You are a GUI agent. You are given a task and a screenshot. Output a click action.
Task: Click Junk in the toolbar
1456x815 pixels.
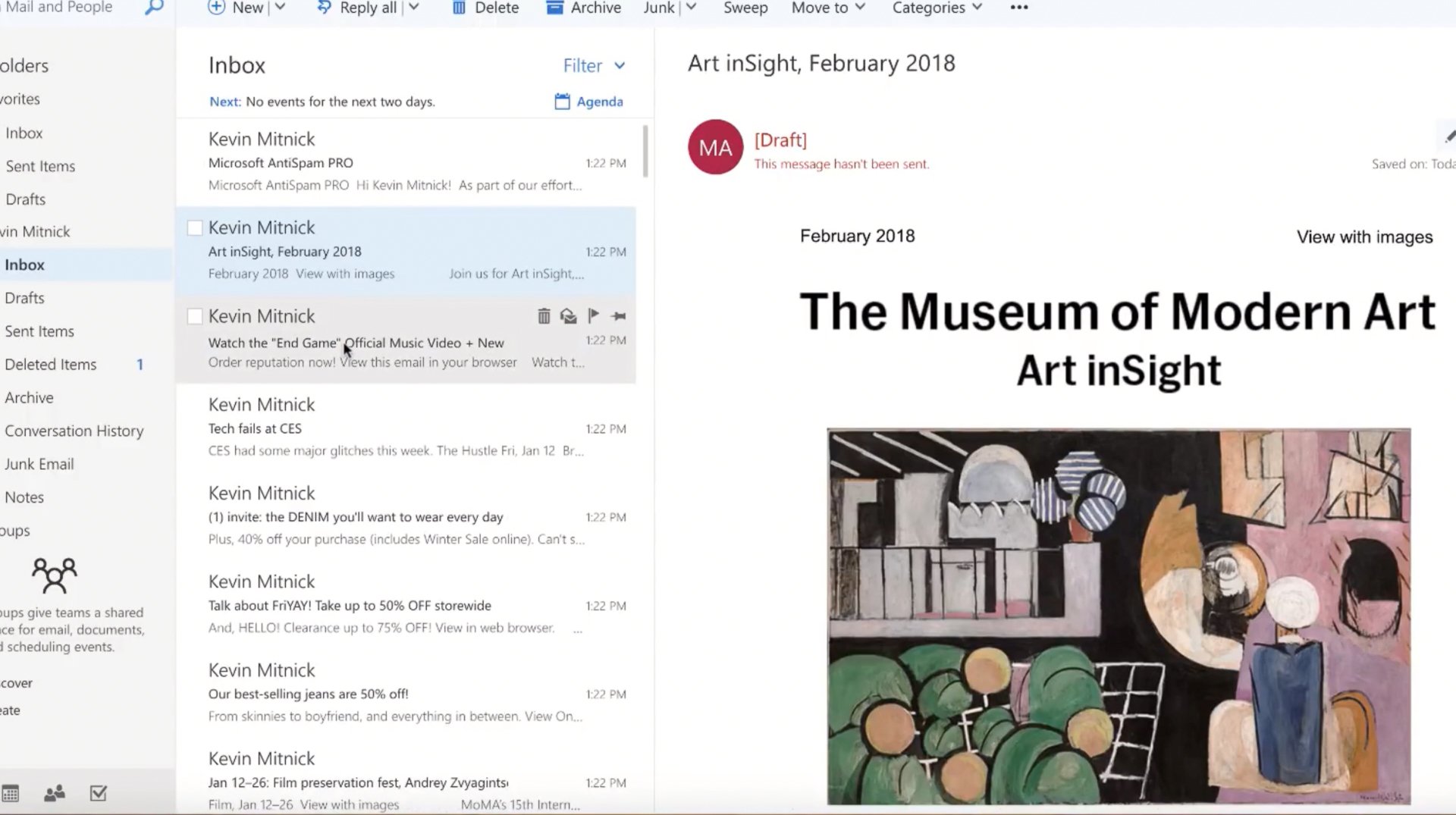[x=659, y=8]
